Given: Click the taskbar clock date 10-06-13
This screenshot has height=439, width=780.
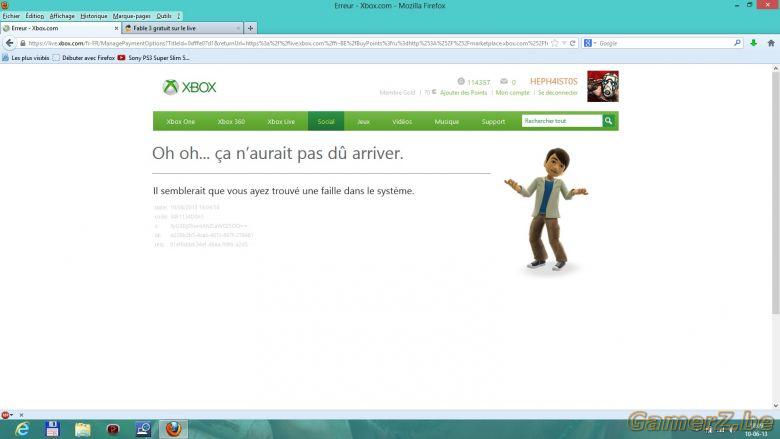Looking at the screenshot, I should (x=756, y=434).
